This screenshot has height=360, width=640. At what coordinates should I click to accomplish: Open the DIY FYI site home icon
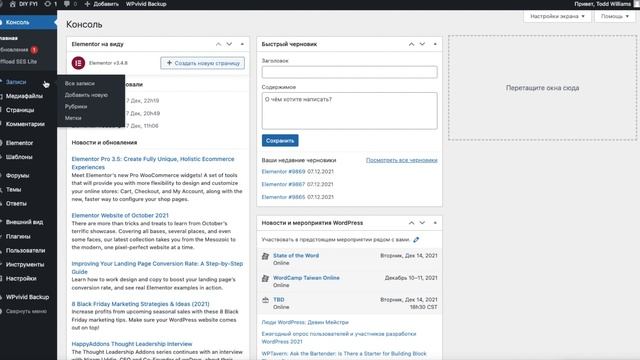(13, 4)
